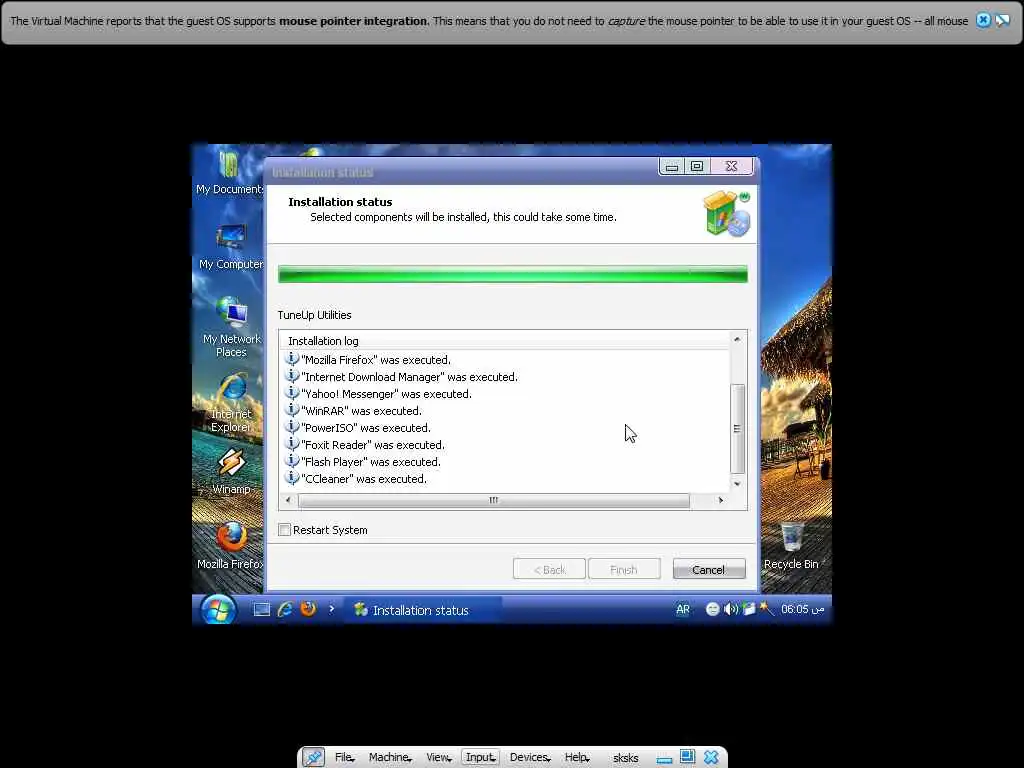Screen dimensions: 1024x768
Task: Click the AR language indicator
Action: [x=682, y=609]
